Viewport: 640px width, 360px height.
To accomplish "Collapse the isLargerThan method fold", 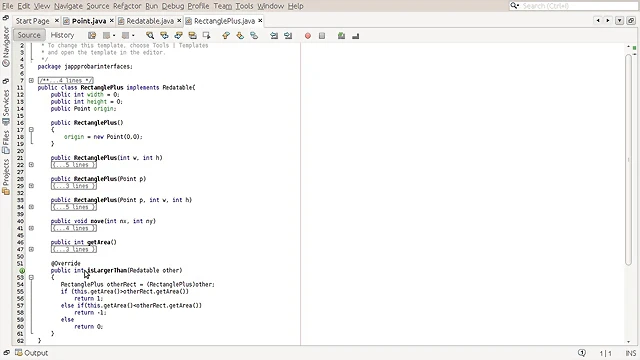I will click(31, 278).
